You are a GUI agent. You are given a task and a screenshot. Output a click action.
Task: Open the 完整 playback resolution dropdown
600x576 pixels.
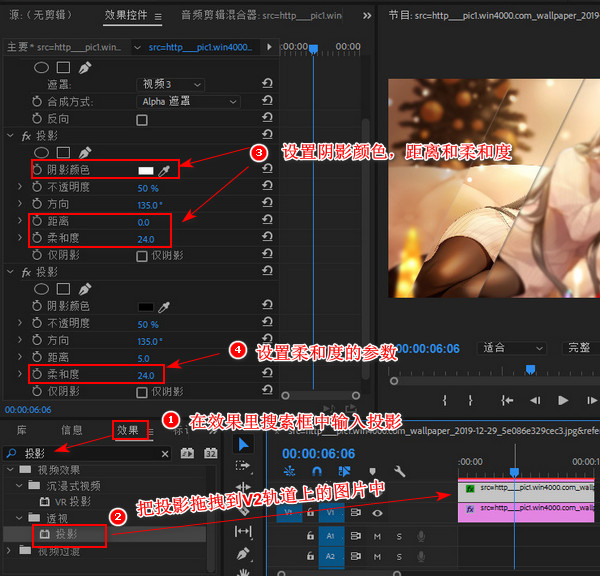pos(581,348)
